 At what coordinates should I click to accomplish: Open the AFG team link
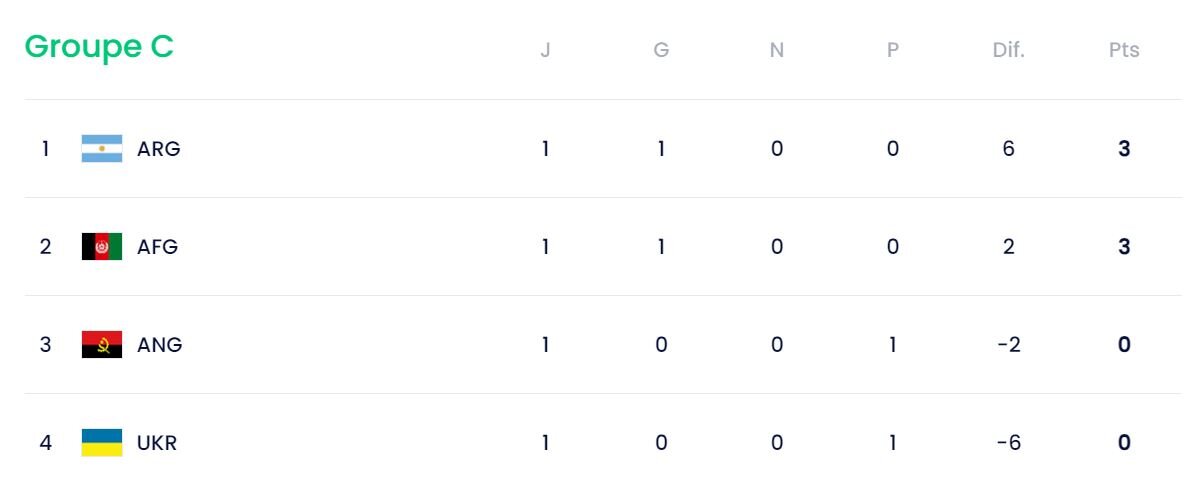(x=158, y=247)
